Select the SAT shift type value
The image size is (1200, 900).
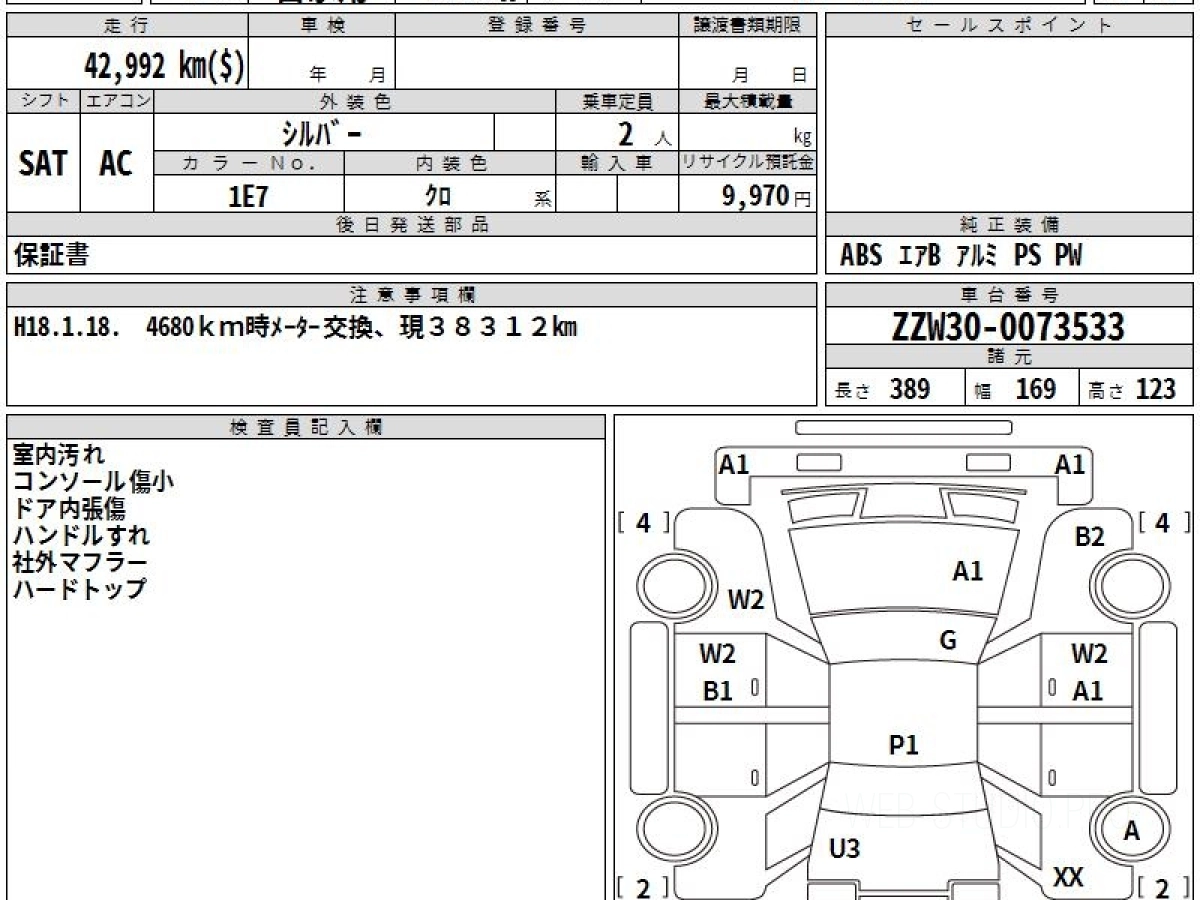tap(42, 164)
